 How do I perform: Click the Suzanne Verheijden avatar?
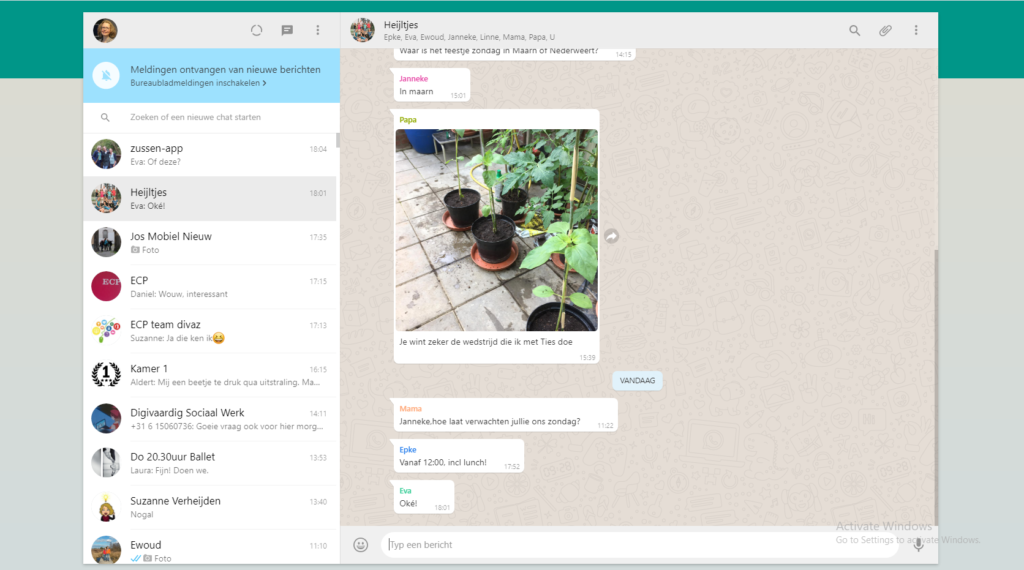click(x=106, y=507)
